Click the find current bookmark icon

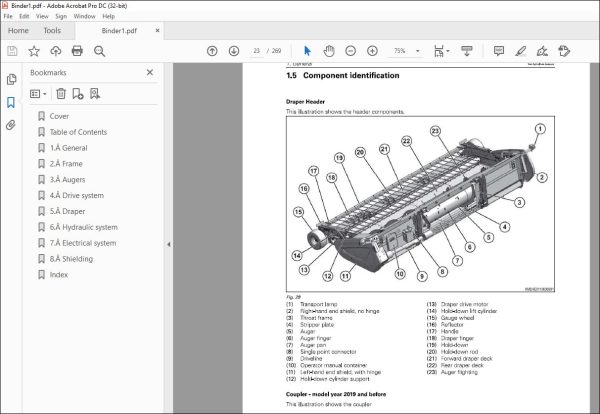pyautogui.click(x=95, y=94)
